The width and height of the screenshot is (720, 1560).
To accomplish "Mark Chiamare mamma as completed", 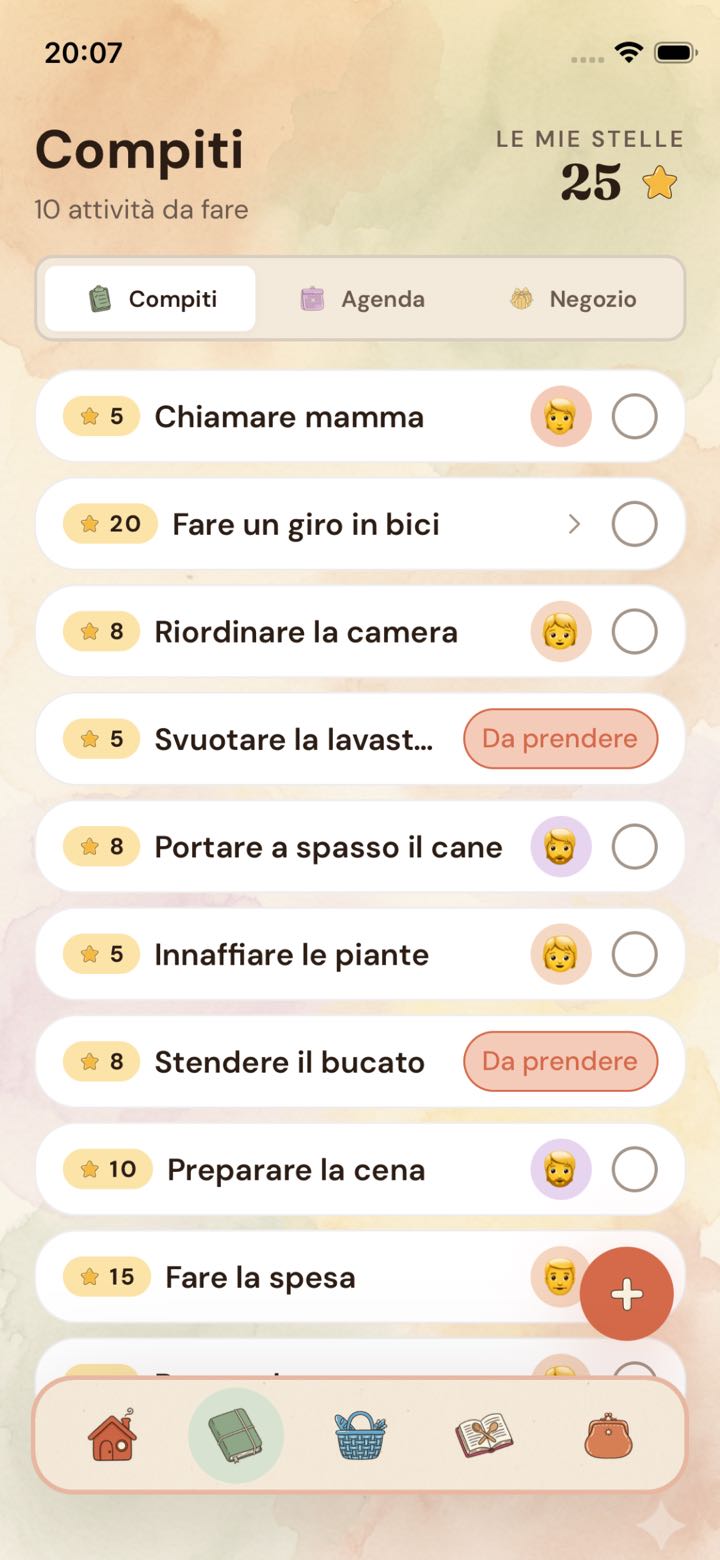I will pyautogui.click(x=634, y=416).
